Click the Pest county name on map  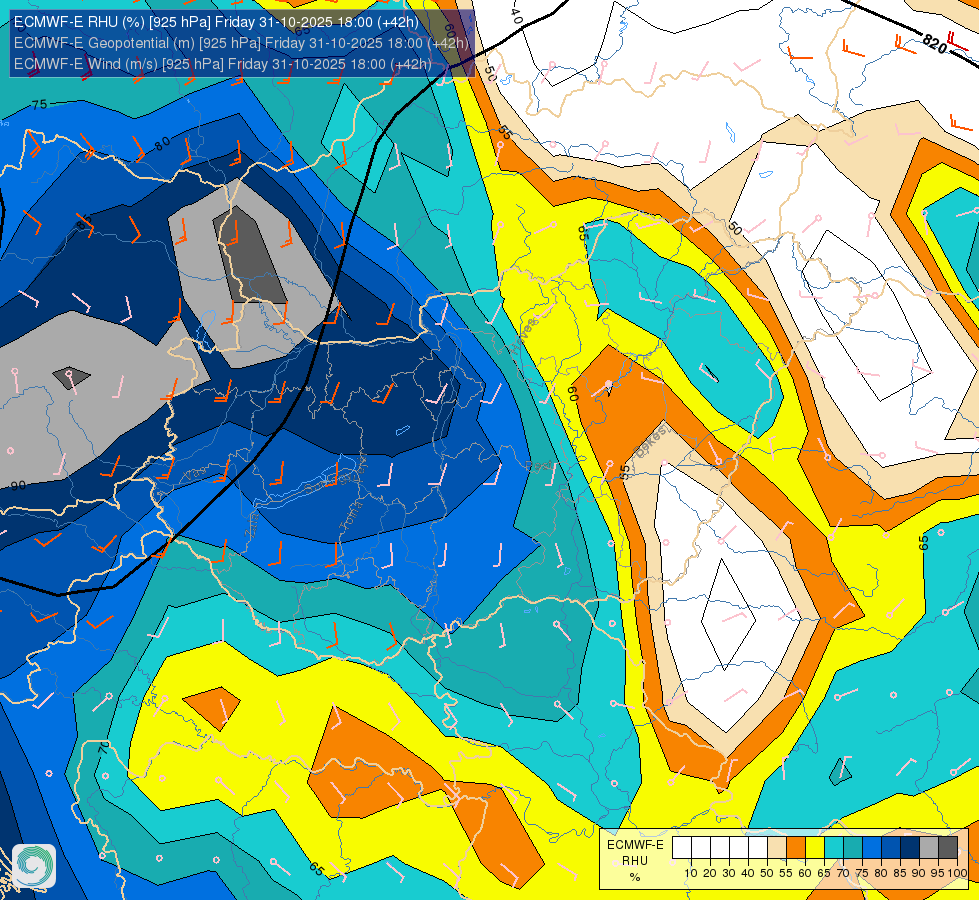(x=539, y=465)
